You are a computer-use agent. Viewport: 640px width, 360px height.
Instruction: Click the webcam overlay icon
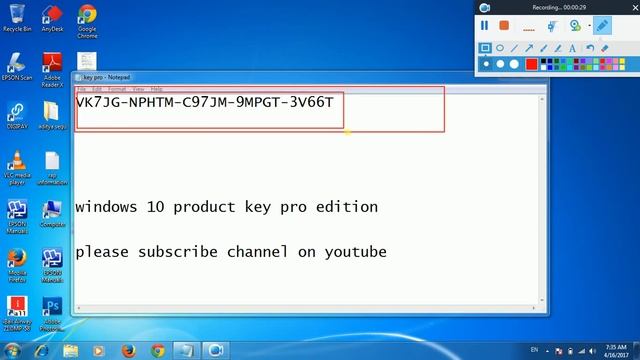tap(575, 26)
